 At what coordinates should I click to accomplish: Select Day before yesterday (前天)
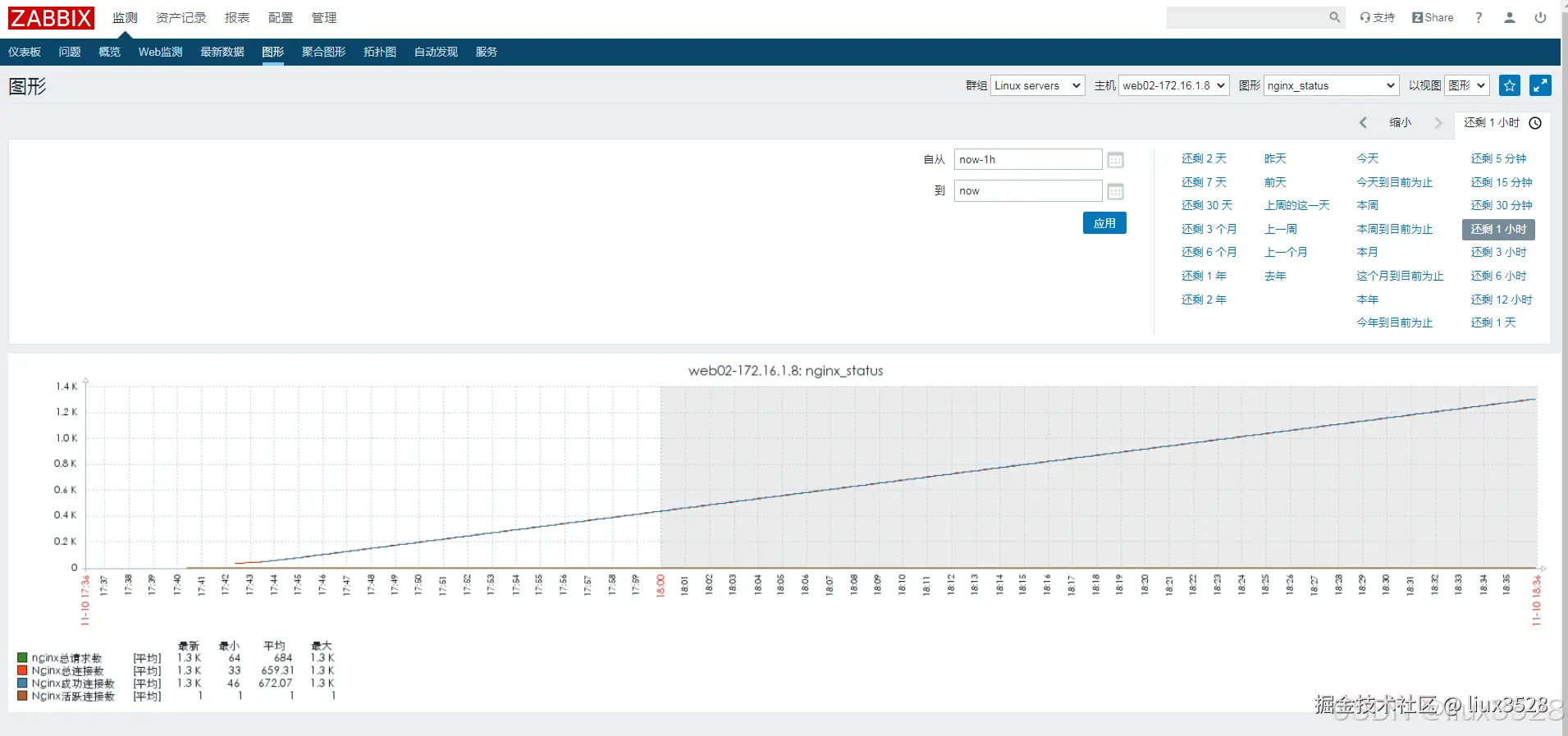pyautogui.click(x=1275, y=182)
